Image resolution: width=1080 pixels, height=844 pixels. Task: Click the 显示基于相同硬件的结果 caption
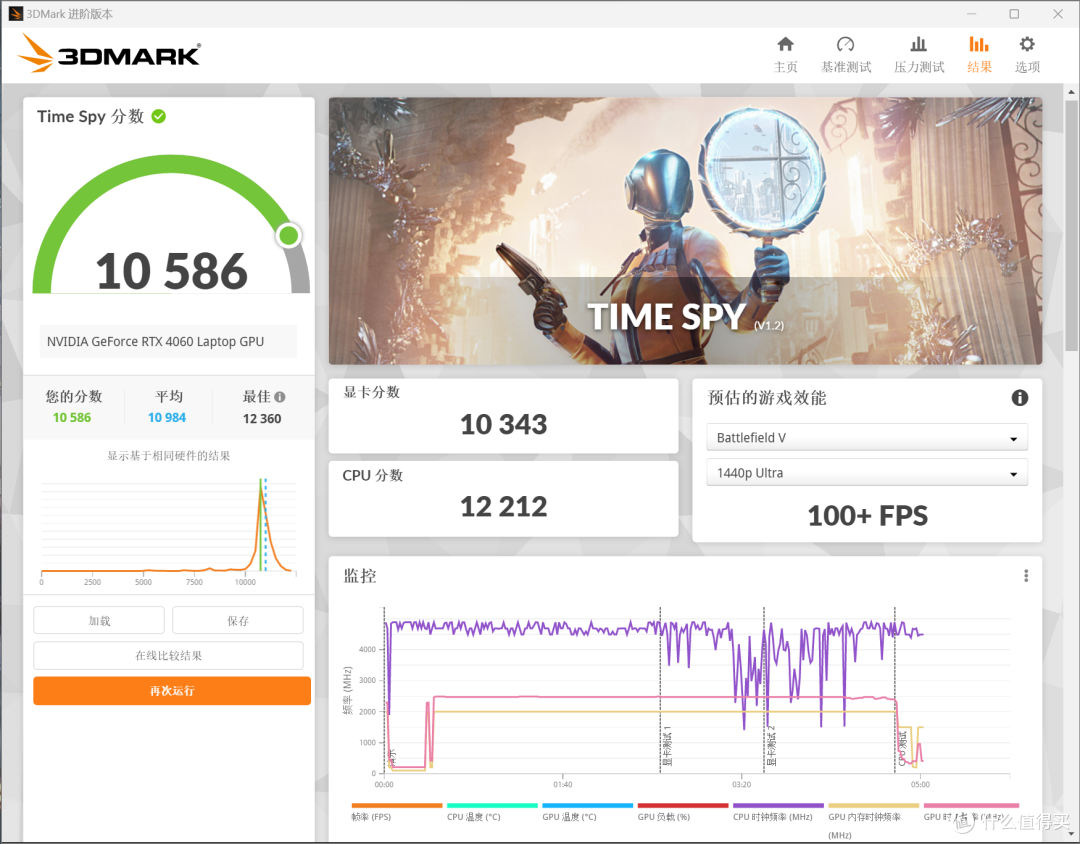pos(169,455)
